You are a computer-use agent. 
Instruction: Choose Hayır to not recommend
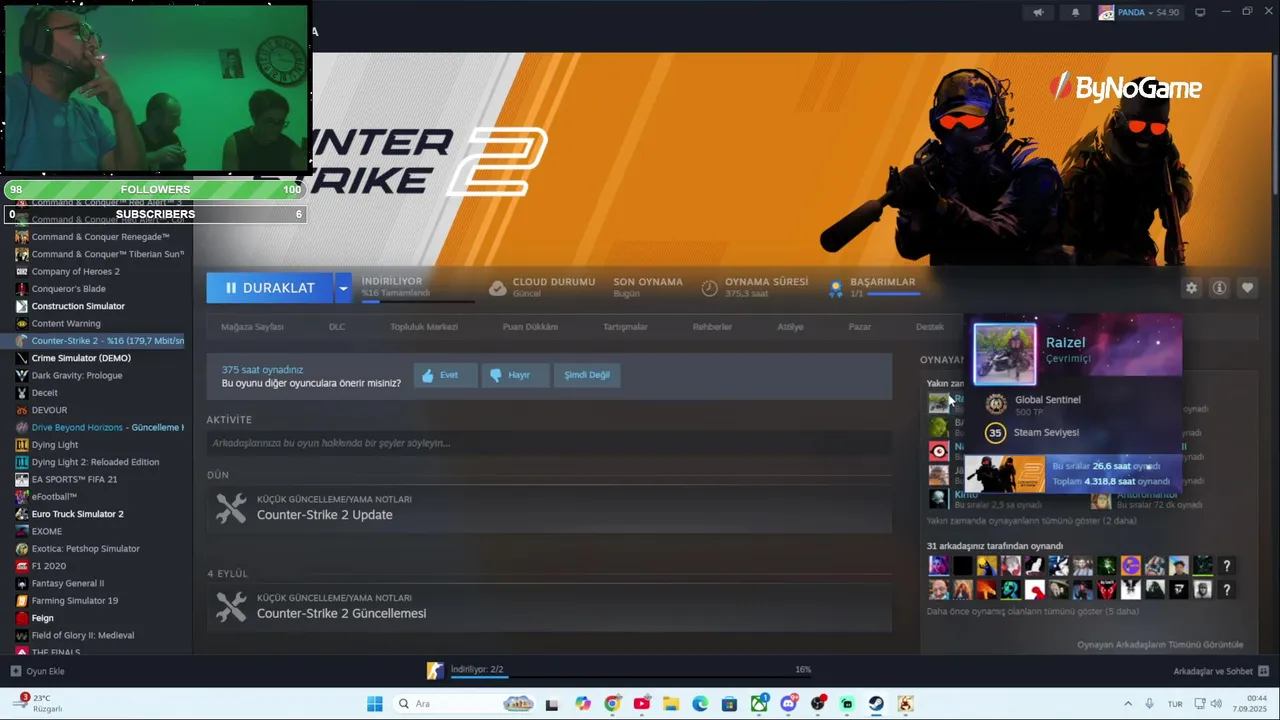515,375
